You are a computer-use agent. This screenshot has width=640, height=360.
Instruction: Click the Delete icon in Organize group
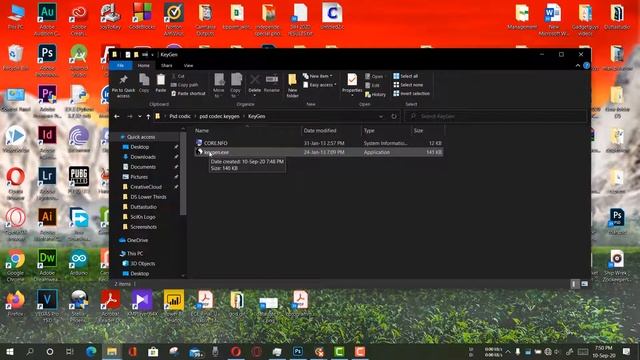click(254, 84)
